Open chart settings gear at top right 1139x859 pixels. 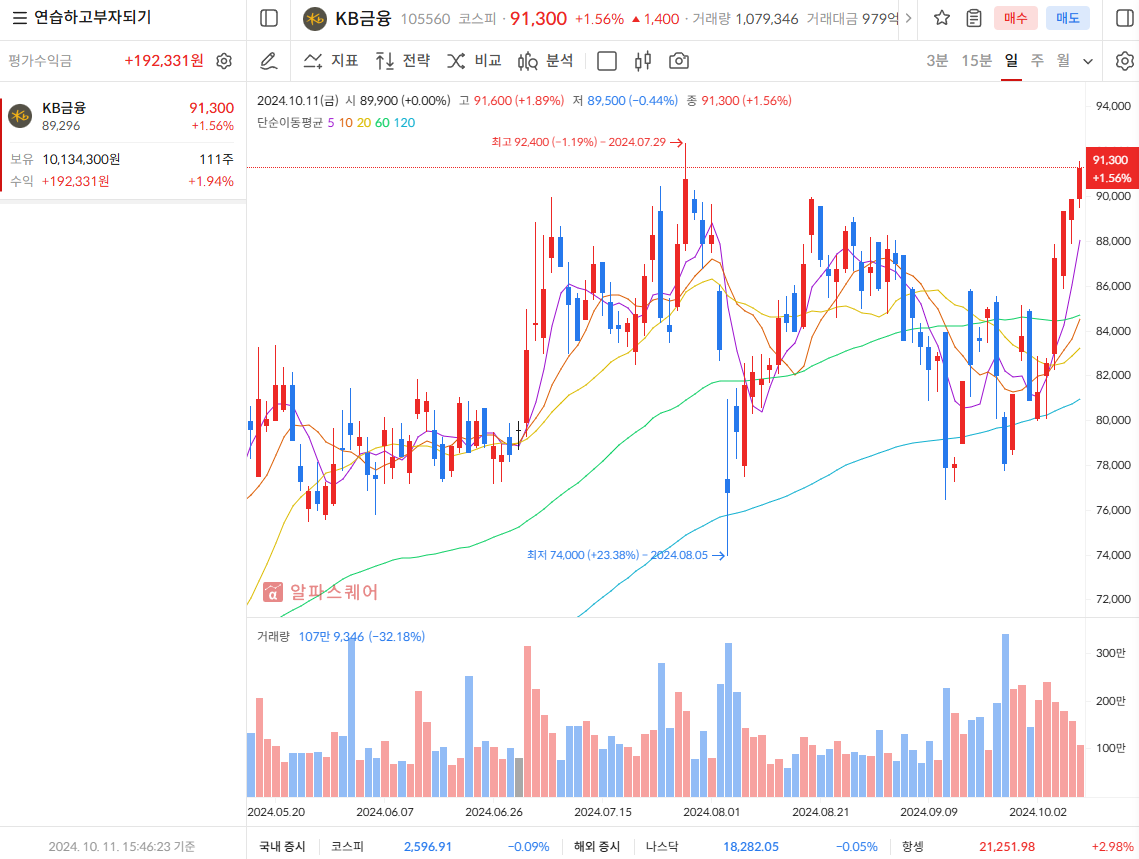tap(1124, 61)
